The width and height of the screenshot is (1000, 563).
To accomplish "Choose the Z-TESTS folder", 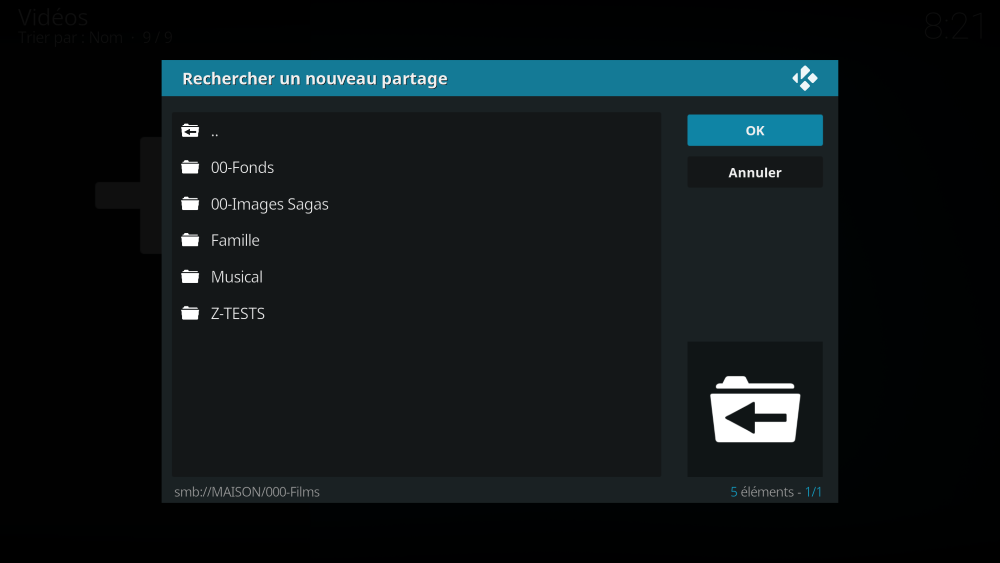I will point(238,313).
